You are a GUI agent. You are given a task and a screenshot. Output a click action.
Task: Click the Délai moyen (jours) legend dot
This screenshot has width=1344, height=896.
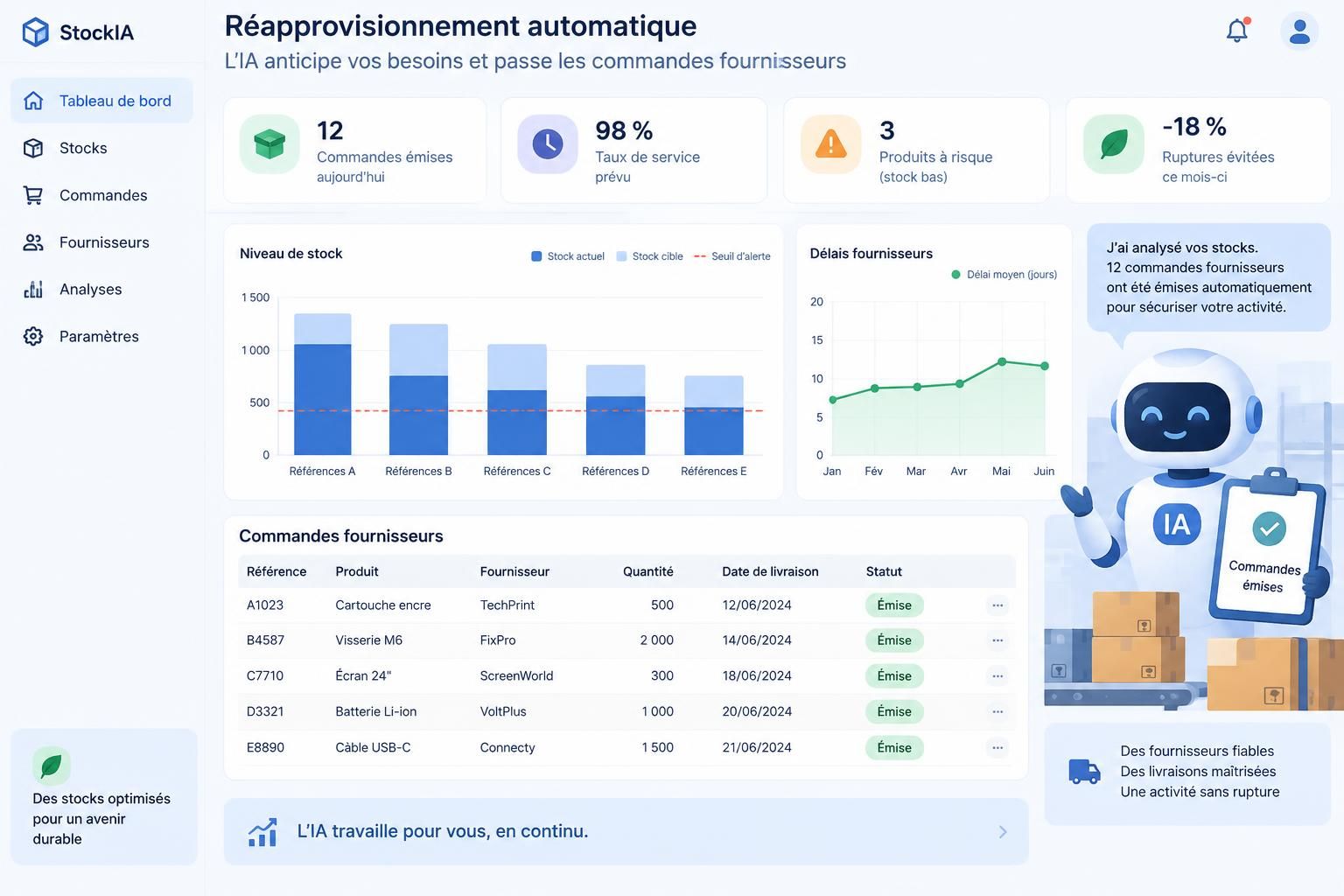[x=955, y=275]
